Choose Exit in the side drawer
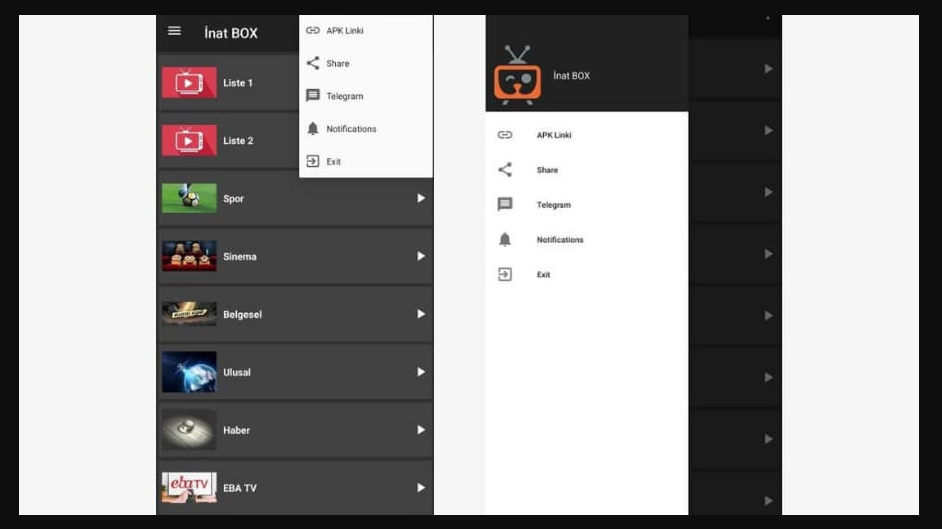This screenshot has height=529, width=942. (x=543, y=274)
